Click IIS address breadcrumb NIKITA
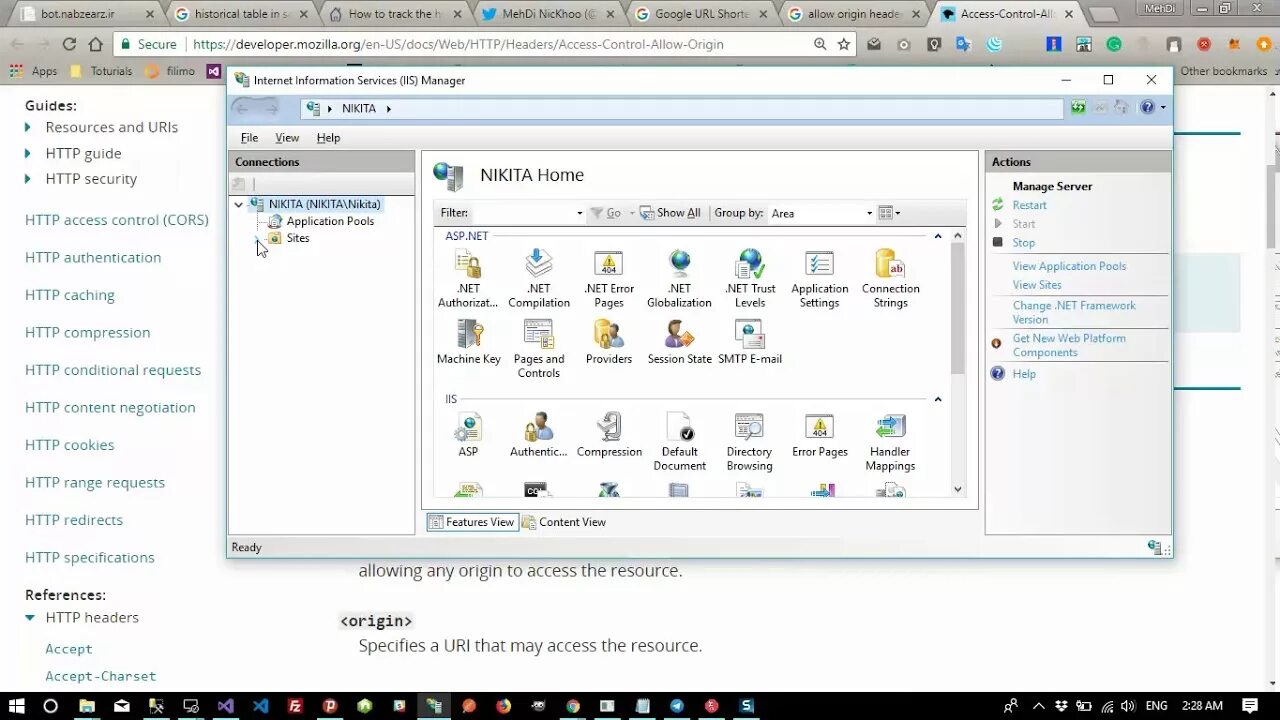The width and height of the screenshot is (1280, 720). [359, 108]
